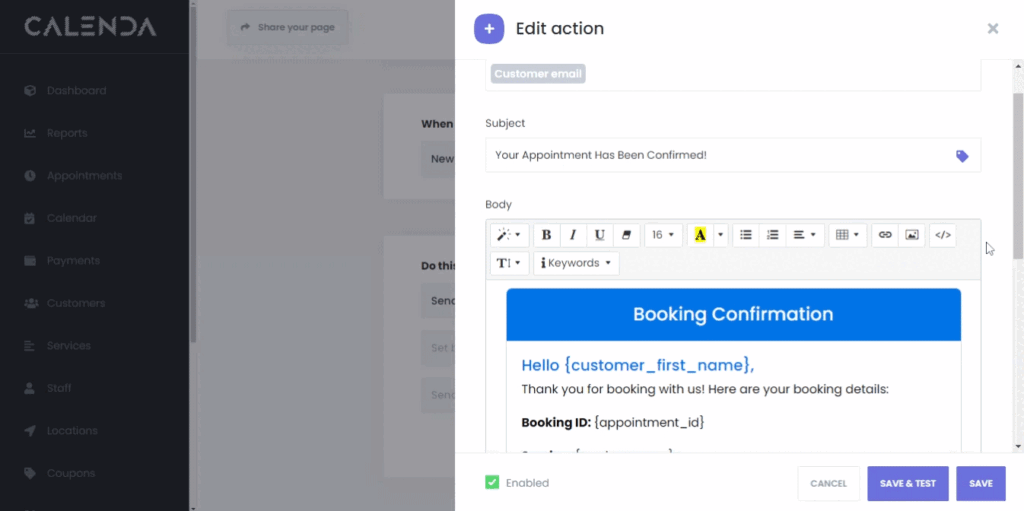Click the Services list icon
This screenshot has height=511, width=1024.
click(29, 346)
